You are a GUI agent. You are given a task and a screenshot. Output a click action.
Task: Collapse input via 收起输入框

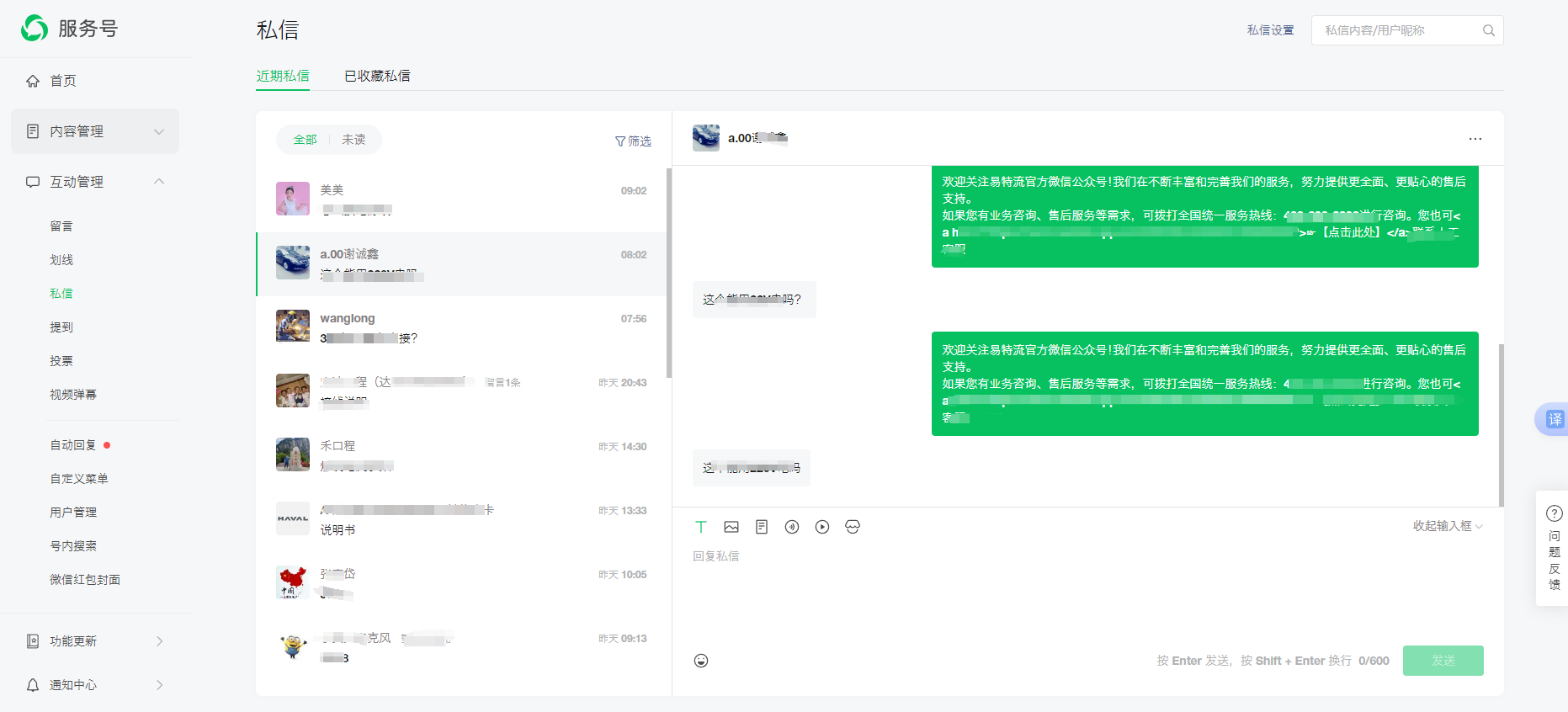pos(1448,526)
